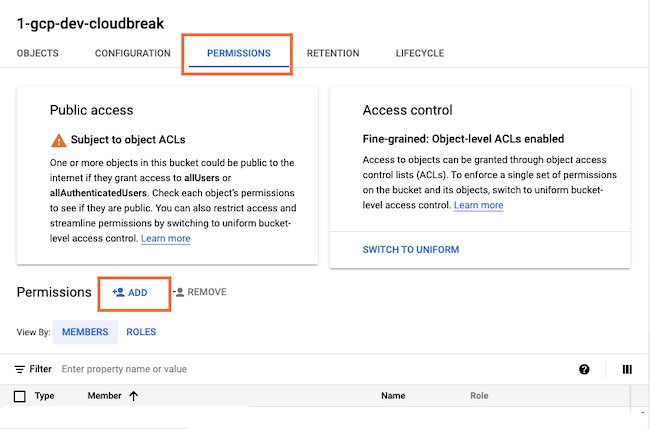Click the Member column sort arrow

coord(134,396)
